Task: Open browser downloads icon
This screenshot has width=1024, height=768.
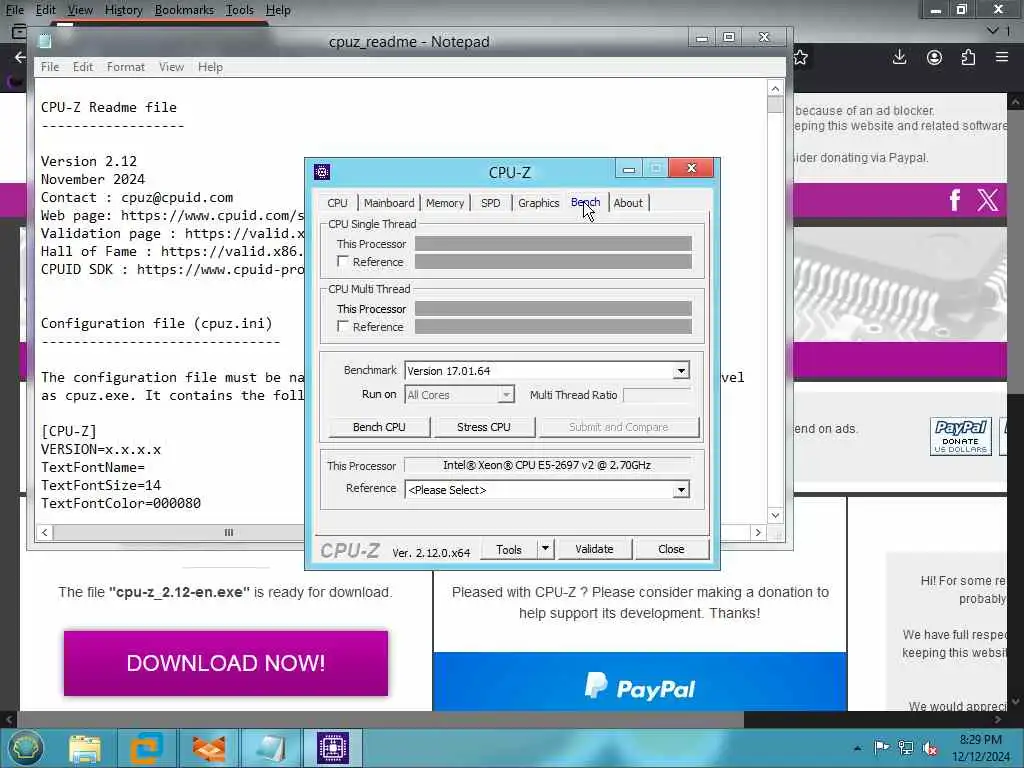Action: 899,57
